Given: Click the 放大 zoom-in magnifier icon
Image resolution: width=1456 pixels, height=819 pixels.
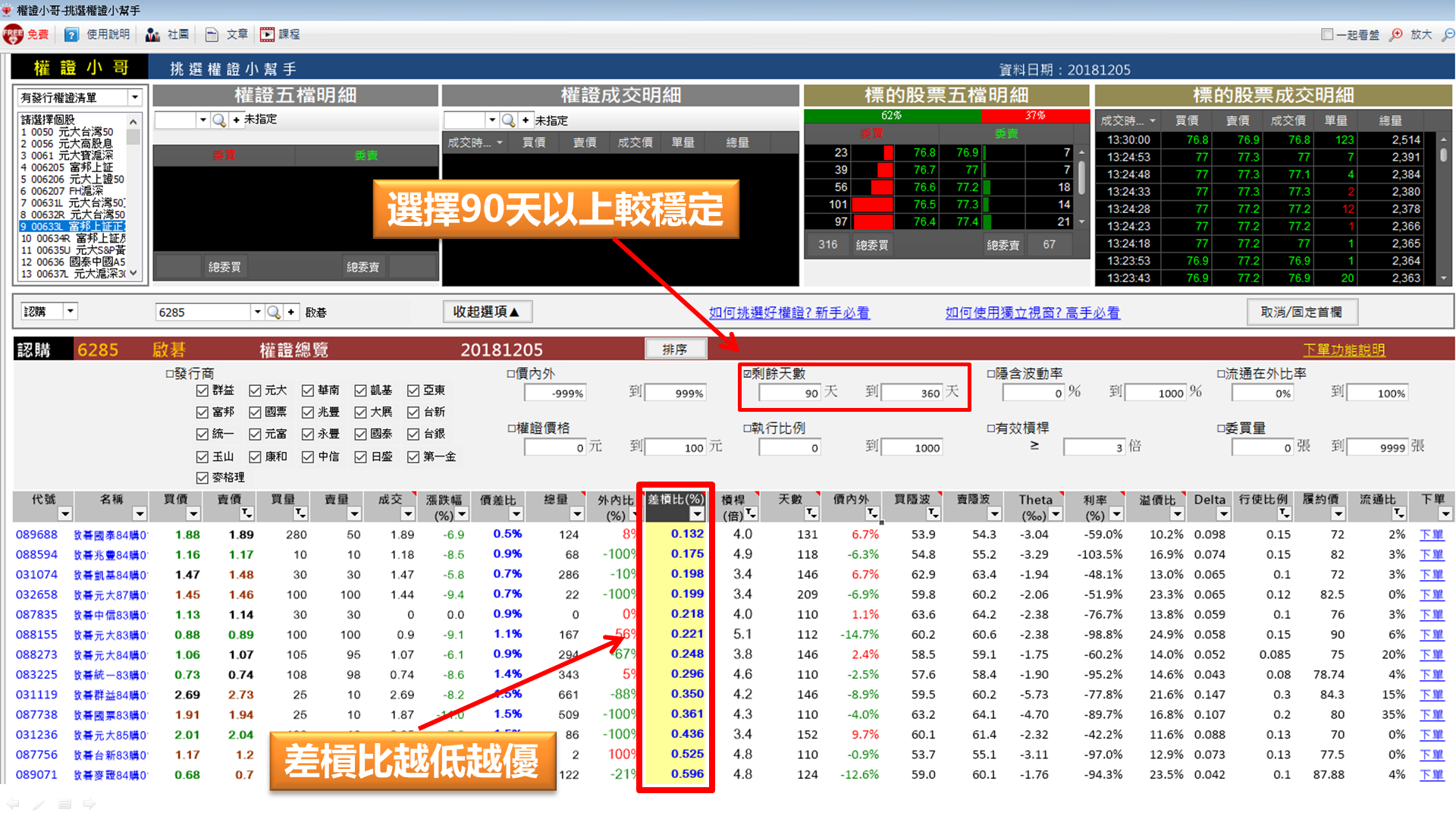Looking at the screenshot, I should (x=1395, y=34).
